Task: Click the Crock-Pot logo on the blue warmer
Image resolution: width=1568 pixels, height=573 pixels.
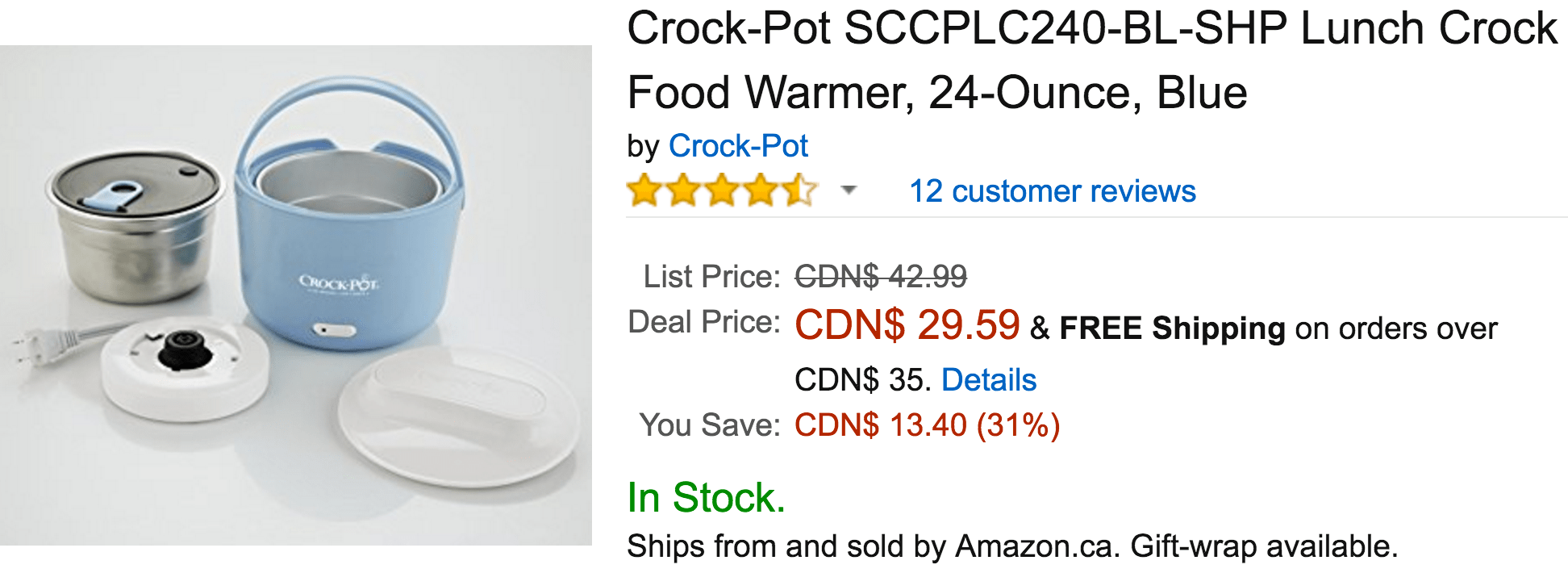Action: (338, 283)
